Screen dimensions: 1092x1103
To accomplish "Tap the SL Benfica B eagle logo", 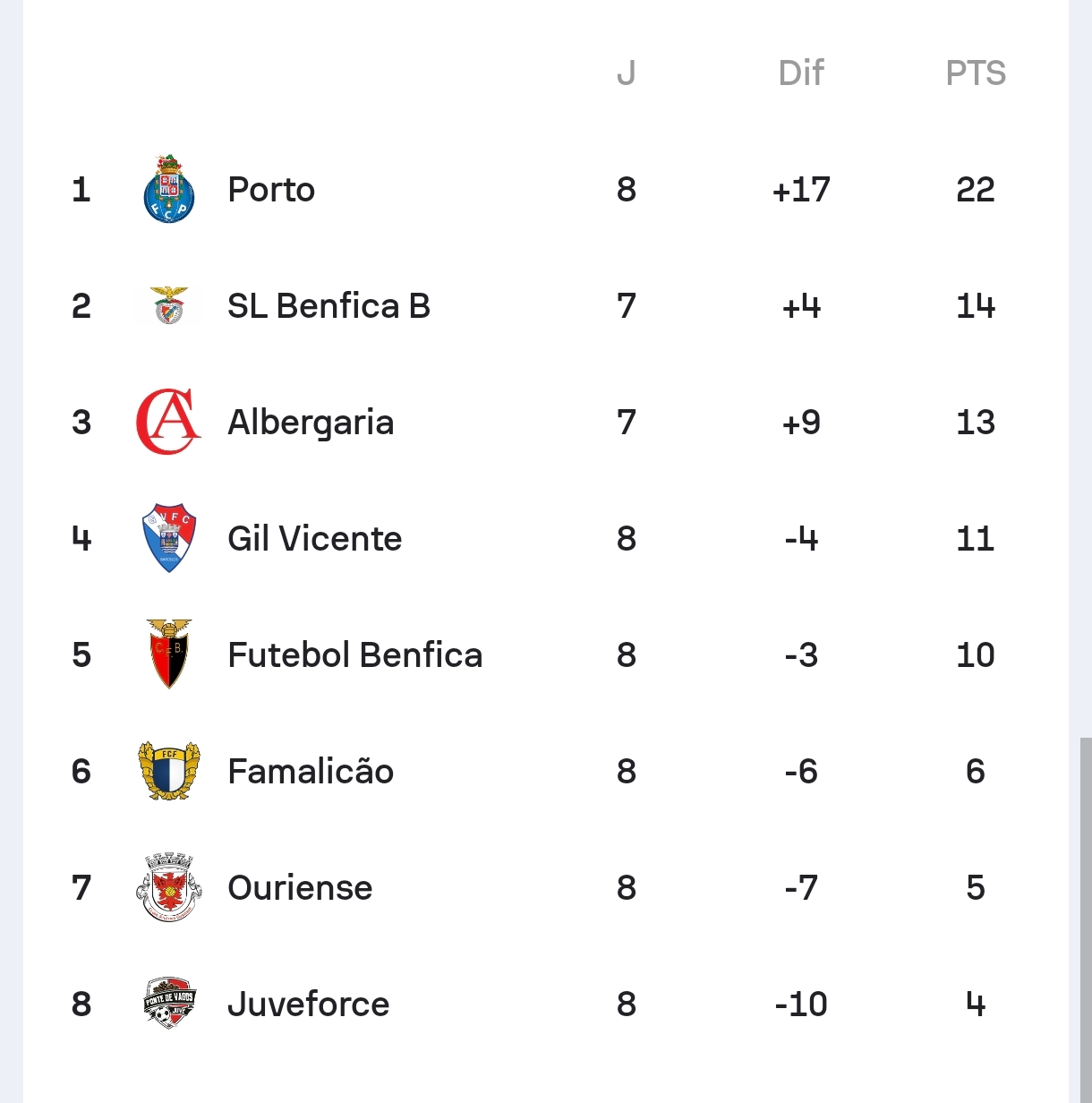I will click(169, 305).
